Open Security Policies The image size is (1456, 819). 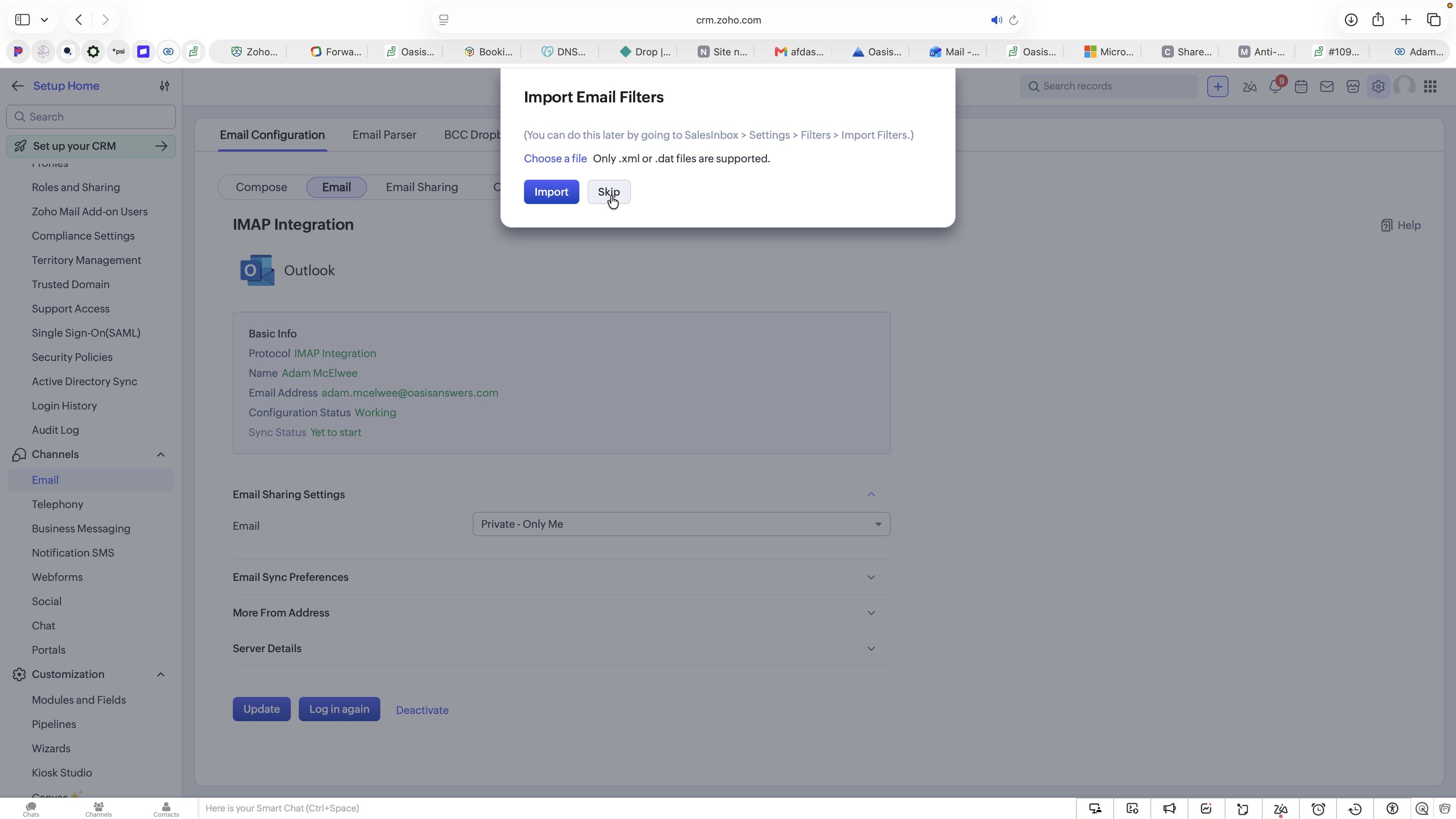[x=72, y=357]
